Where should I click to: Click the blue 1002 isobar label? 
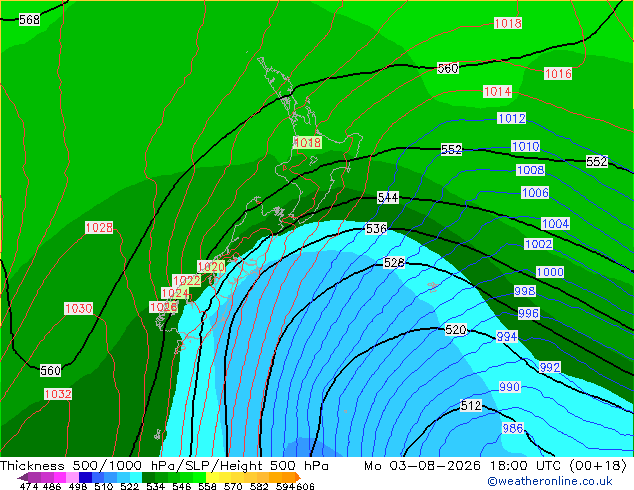pos(538,244)
